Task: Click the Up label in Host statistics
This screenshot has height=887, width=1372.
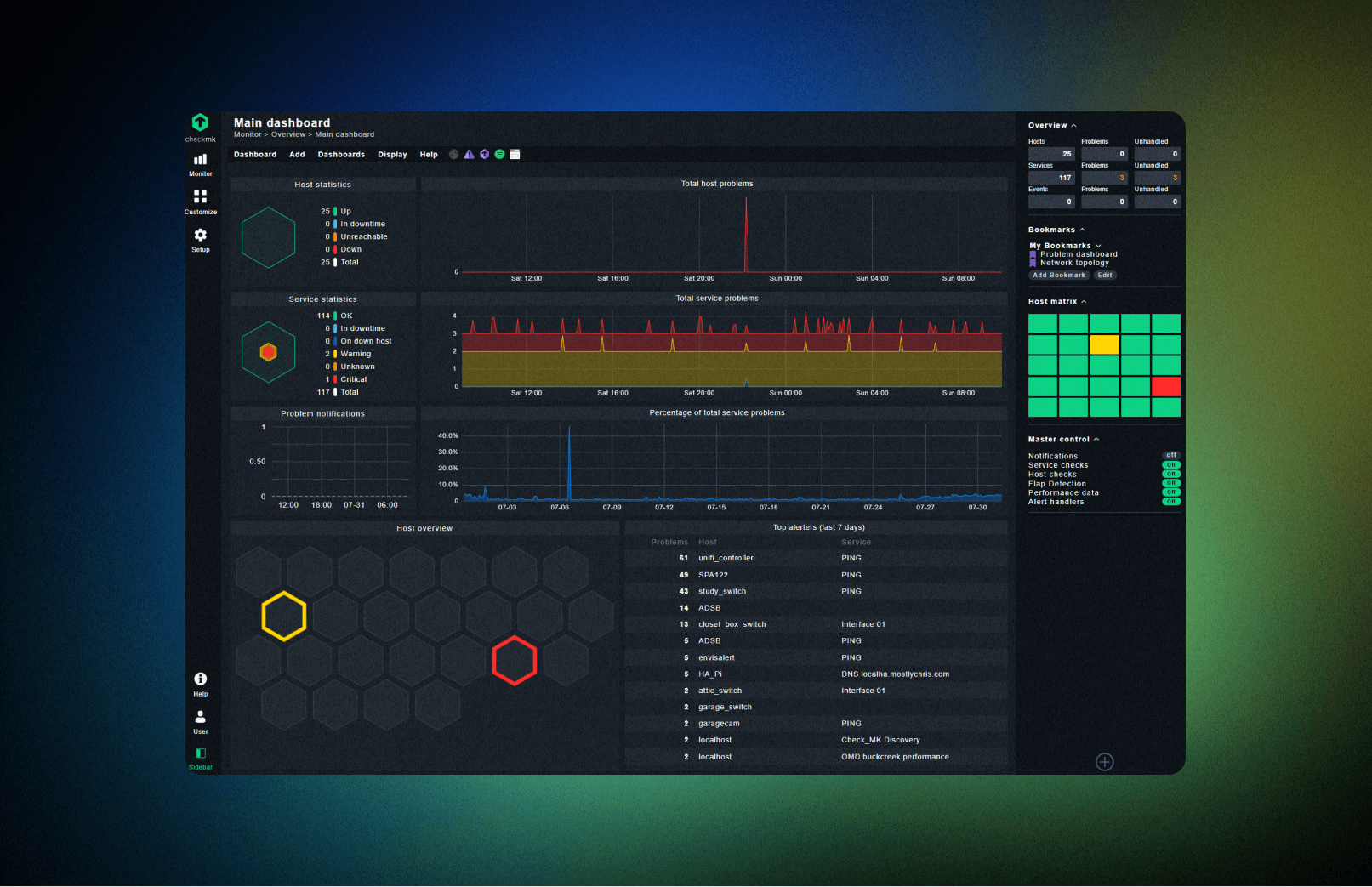Action: pos(345,212)
